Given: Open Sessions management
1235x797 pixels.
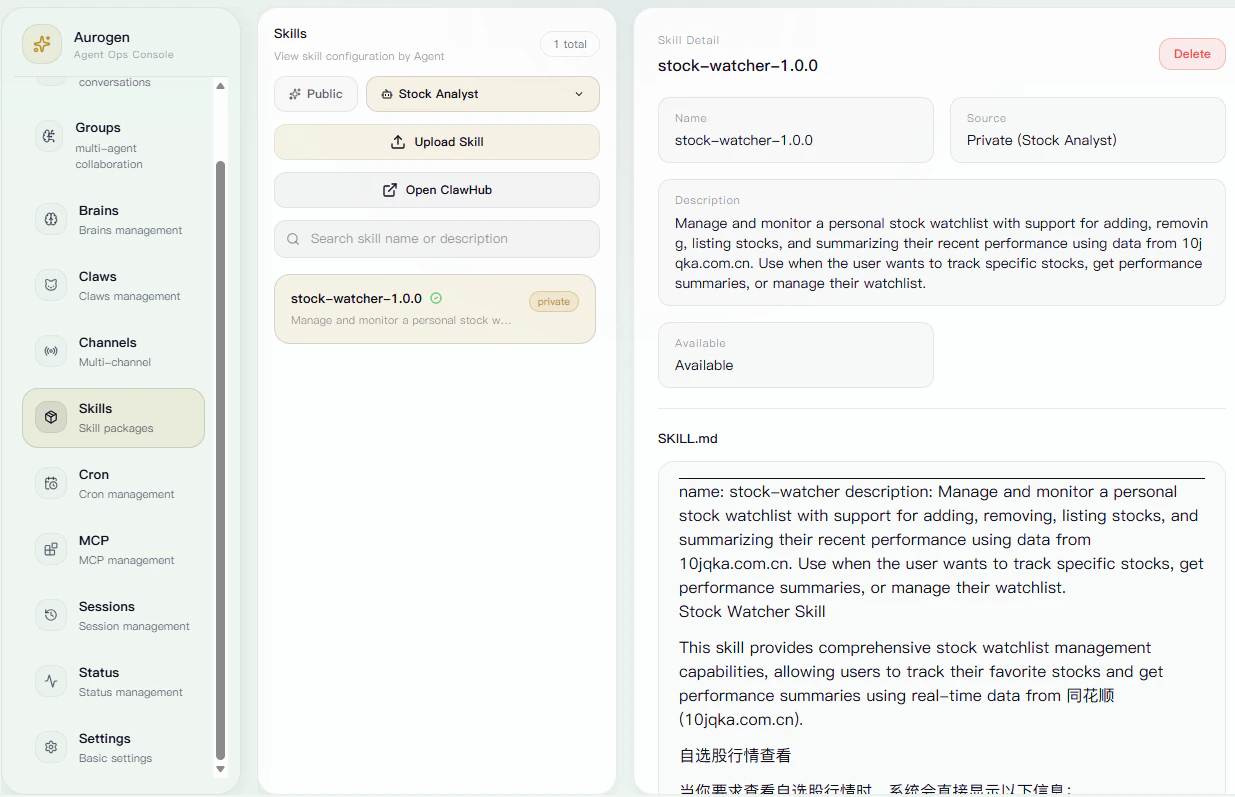Looking at the screenshot, I should (113, 616).
